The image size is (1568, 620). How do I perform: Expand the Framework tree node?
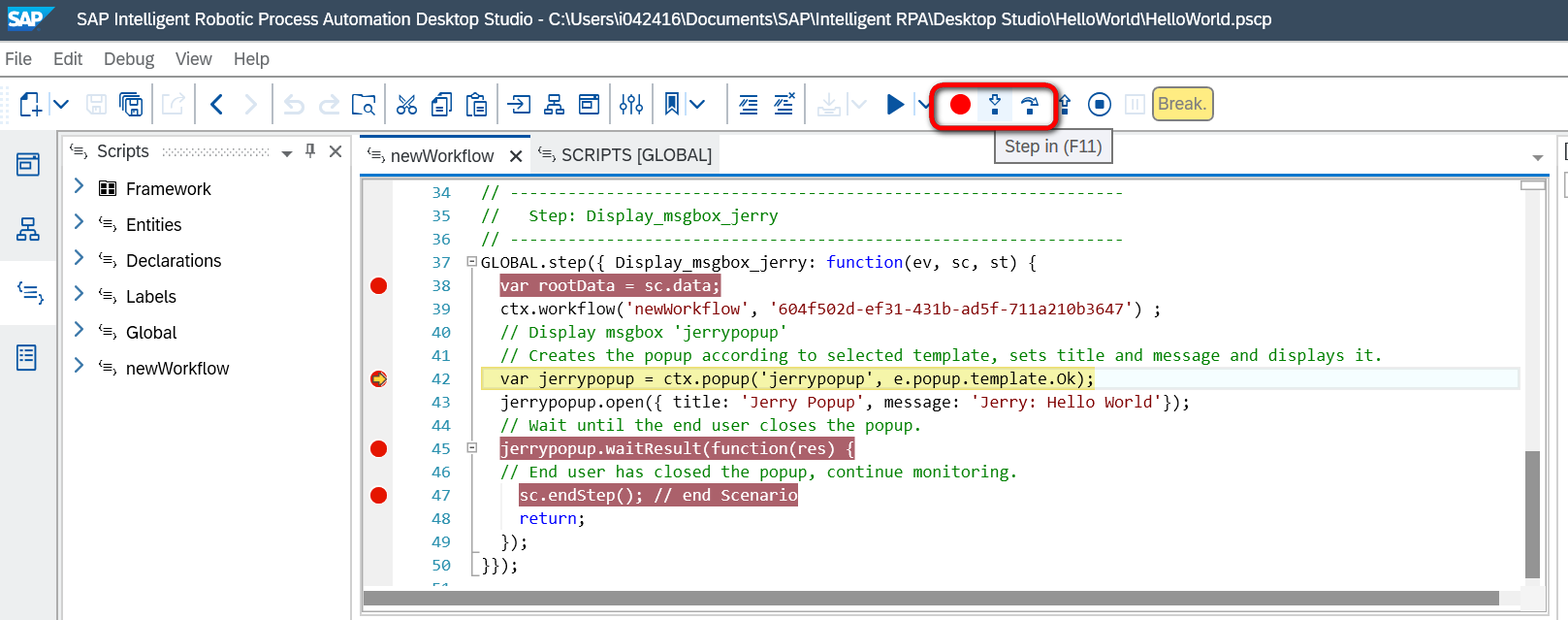[x=80, y=187]
